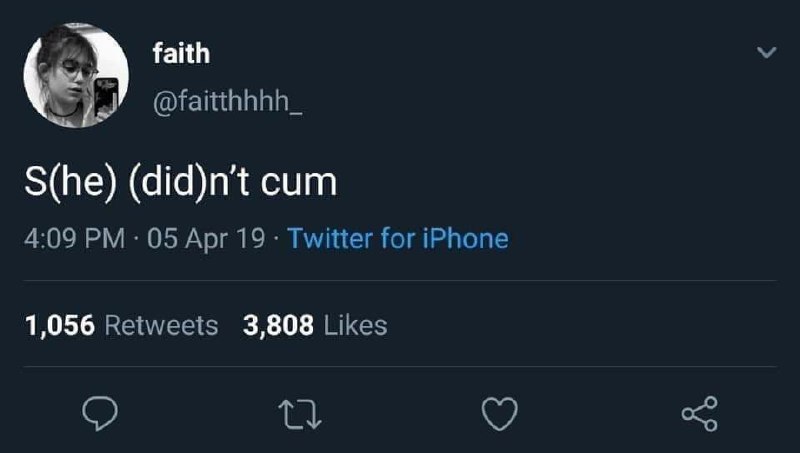The width and height of the screenshot is (800, 453).
Task: Open the @faitthhhh_ handle profile
Action: click(228, 100)
